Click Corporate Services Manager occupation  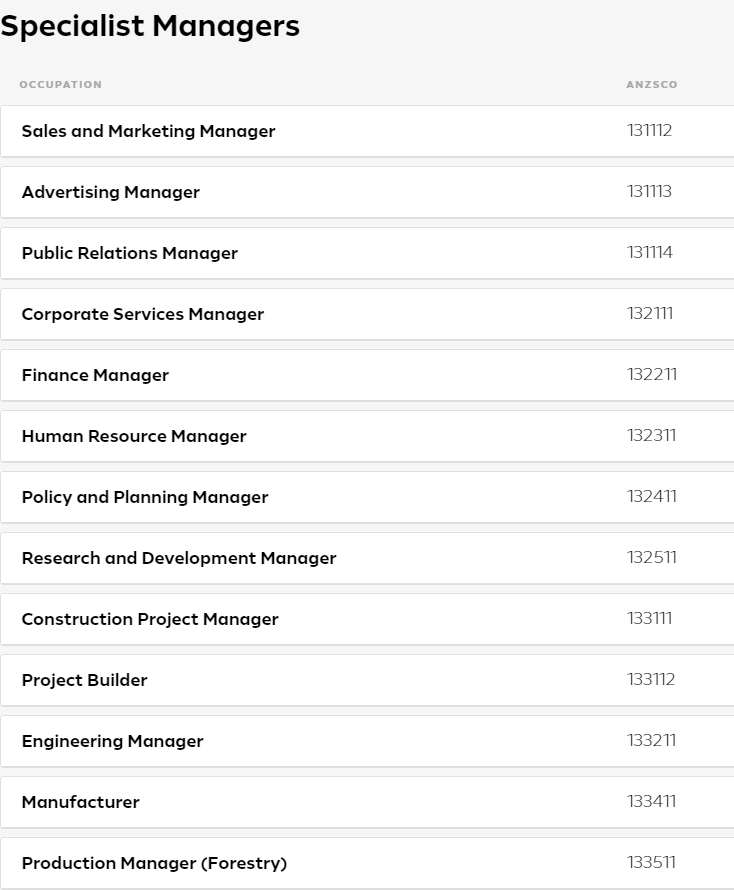pos(143,314)
